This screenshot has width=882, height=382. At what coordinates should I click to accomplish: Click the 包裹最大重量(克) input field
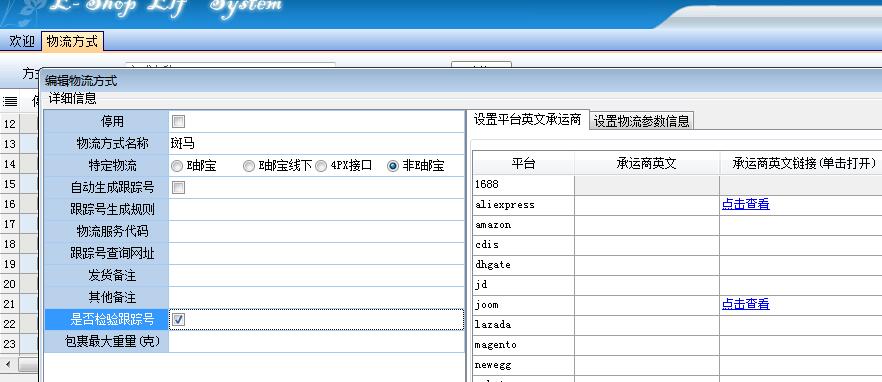pyautogui.click(x=316, y=341)
